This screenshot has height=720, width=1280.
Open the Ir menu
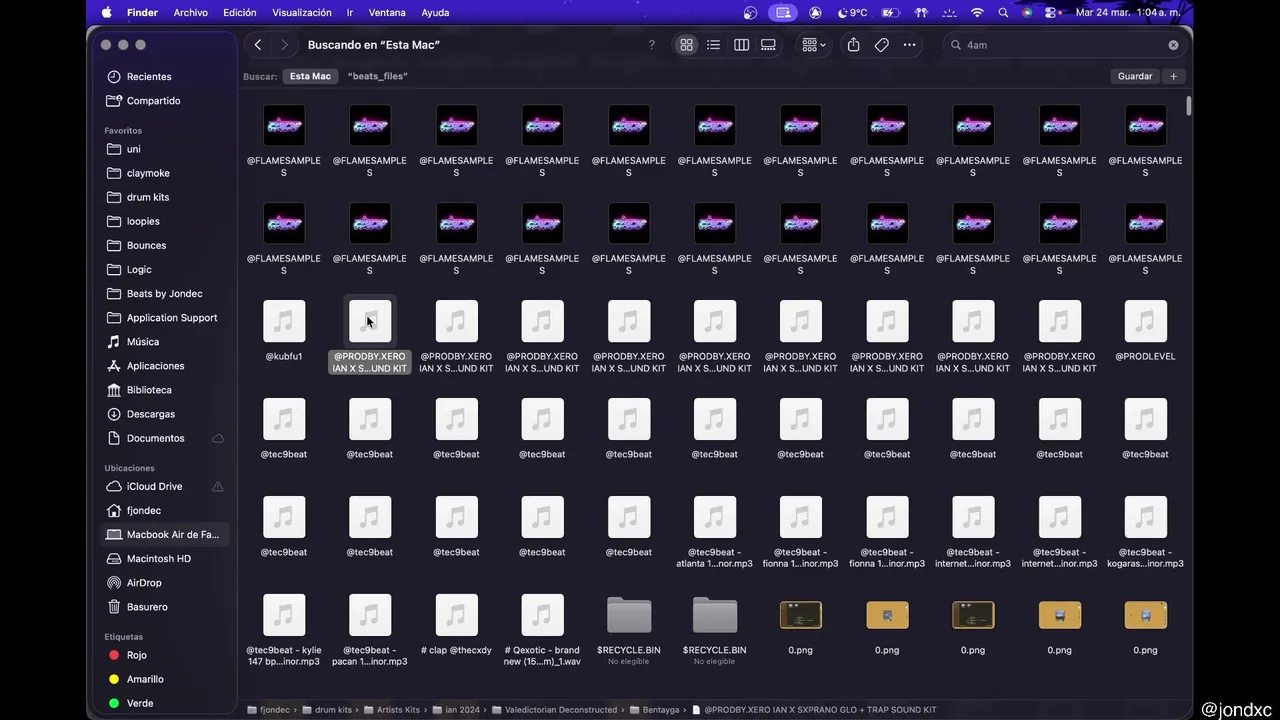tap(350, 13)
